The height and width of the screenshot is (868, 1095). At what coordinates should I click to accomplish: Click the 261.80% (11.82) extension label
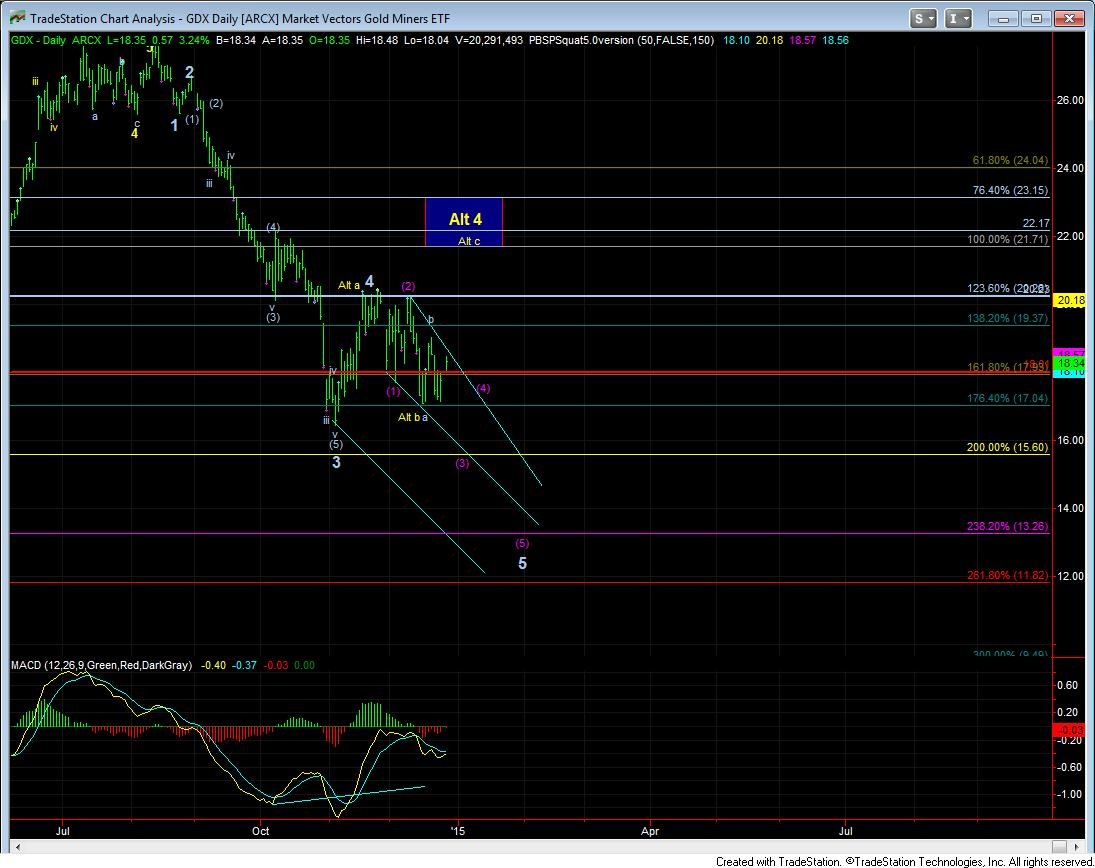tap(1008, 574)
